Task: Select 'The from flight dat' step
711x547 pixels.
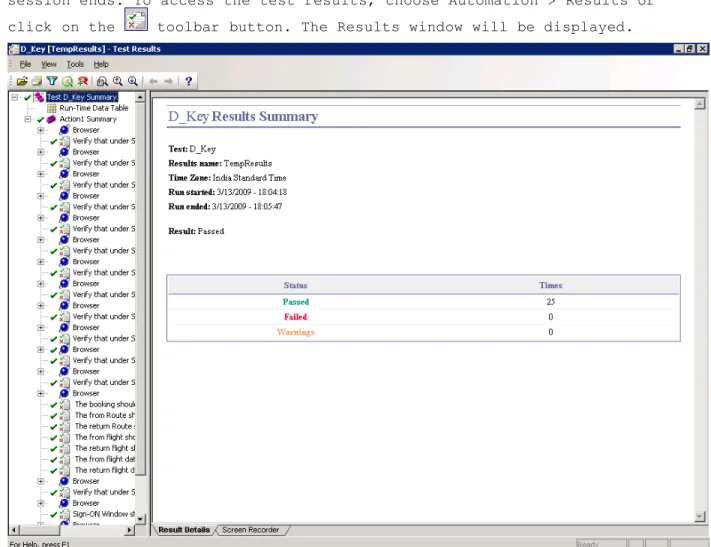Action: (x=105, y=459)
